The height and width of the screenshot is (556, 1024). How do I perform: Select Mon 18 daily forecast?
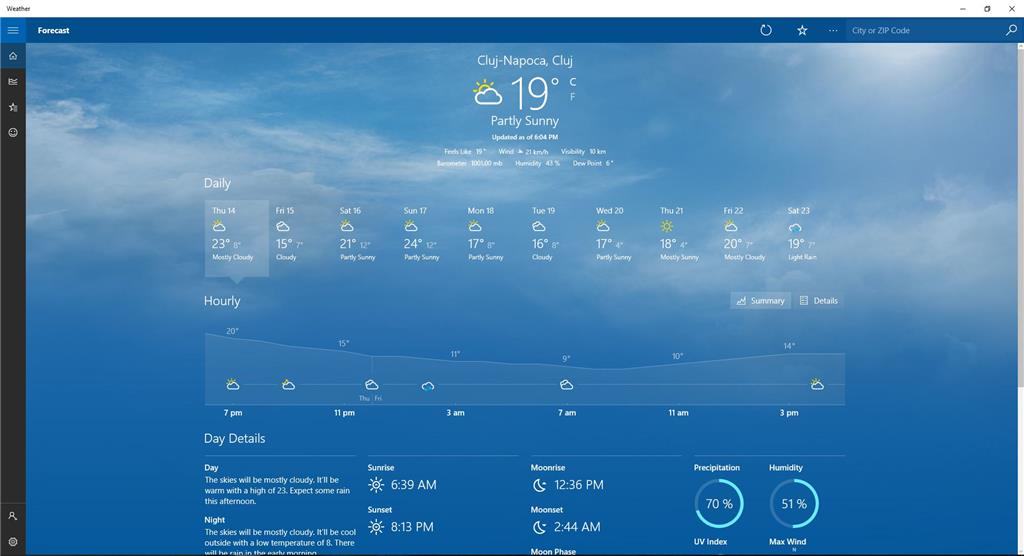click(x=492, y=238)
